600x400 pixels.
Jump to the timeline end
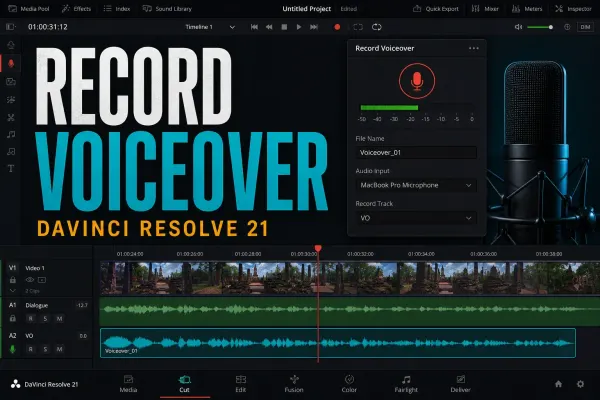[314, 27]
